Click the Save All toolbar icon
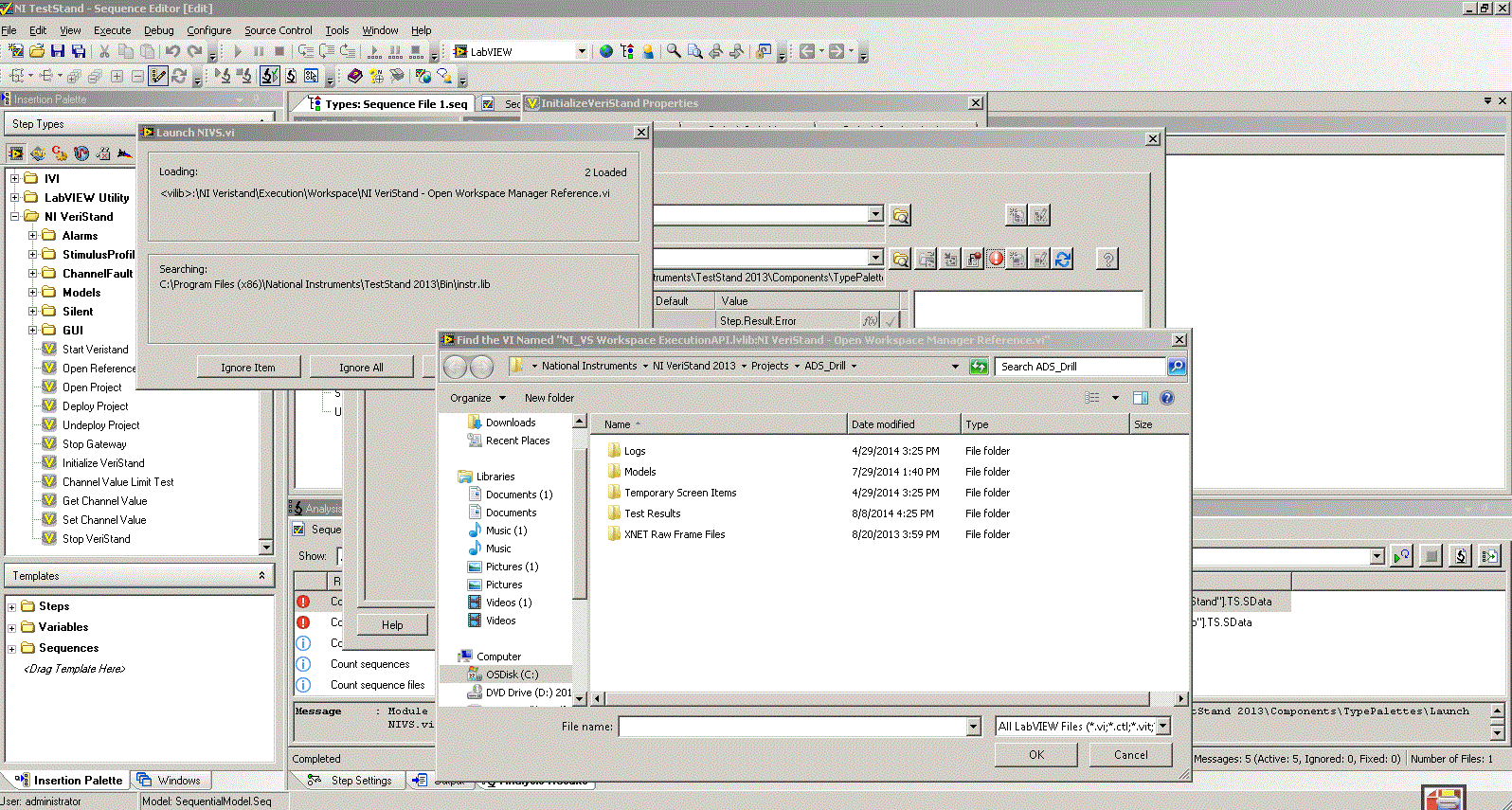The image size is (1512, 810). click(79, 51)
